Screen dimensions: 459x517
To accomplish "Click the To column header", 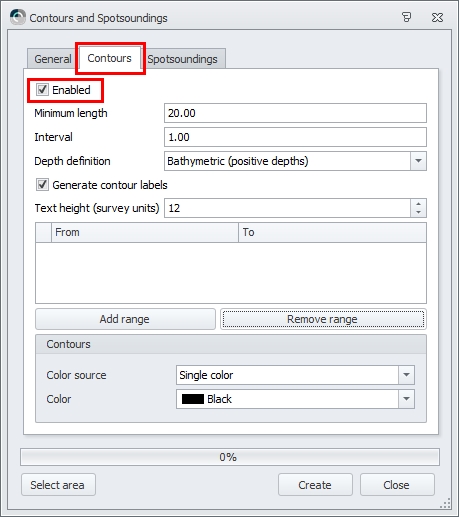I will (x=332, y=232).
